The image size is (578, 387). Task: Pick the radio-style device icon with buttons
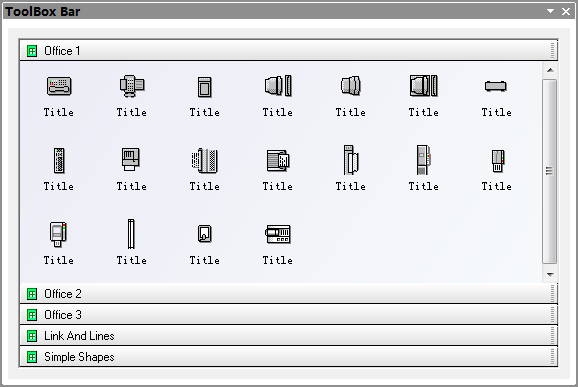278,234
